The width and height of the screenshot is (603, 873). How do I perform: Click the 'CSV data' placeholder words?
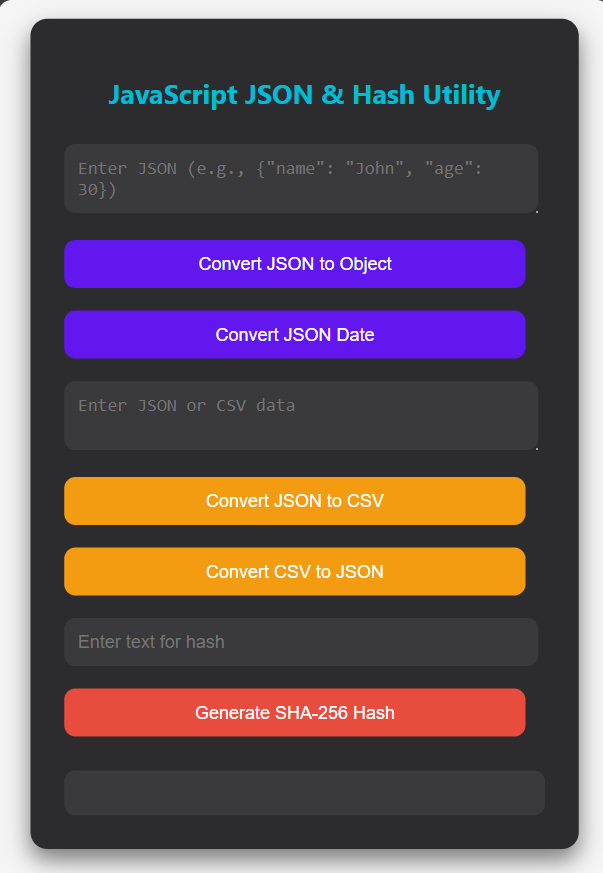pos(256,405)
